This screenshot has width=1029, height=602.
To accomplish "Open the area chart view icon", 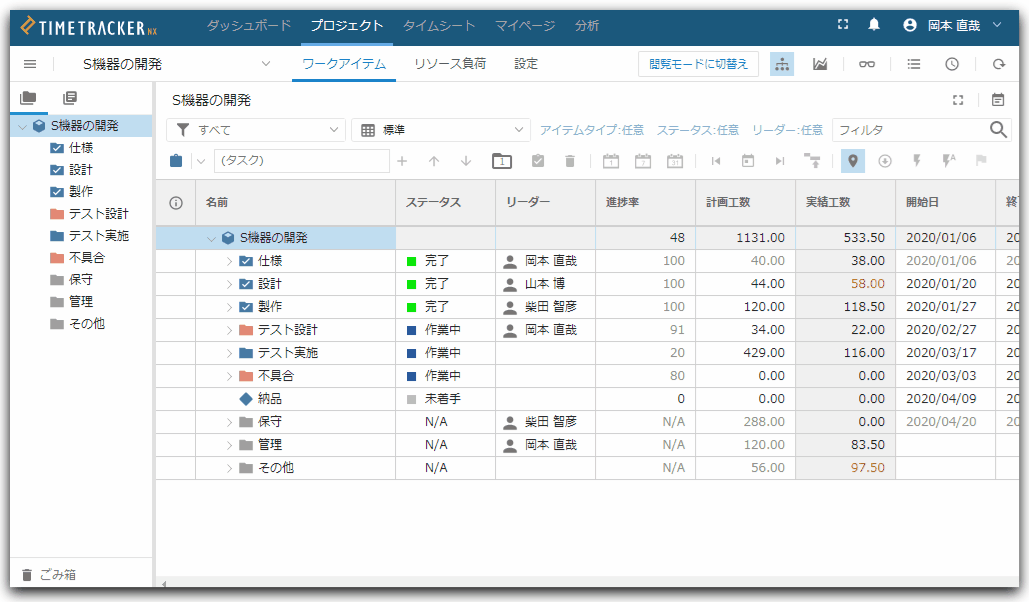I will pos(820,64).
